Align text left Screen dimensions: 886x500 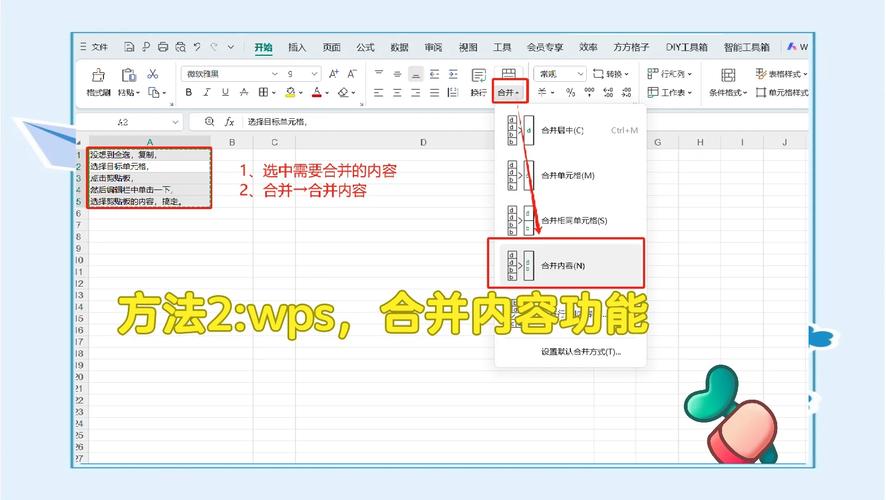pos(379,93)
